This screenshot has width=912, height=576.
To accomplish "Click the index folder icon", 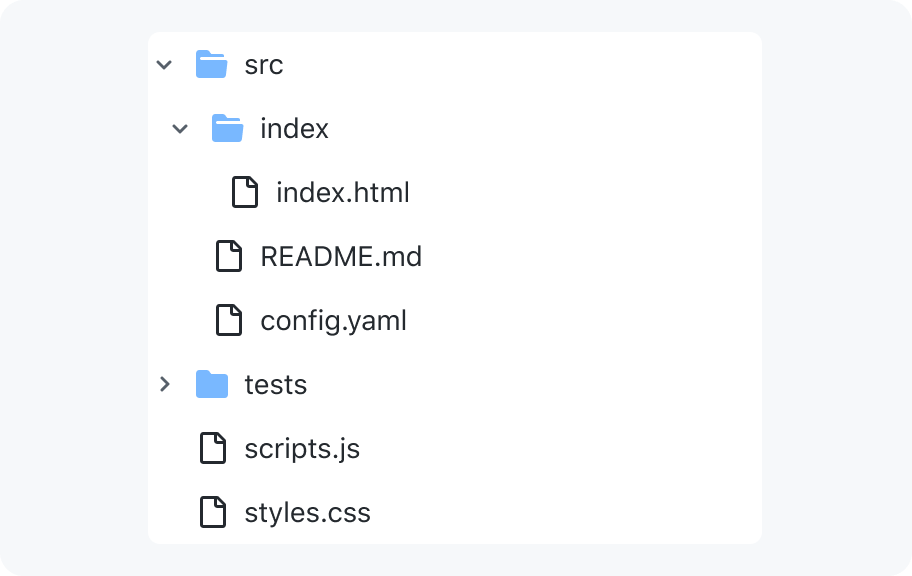I will [x=227, y=128].
